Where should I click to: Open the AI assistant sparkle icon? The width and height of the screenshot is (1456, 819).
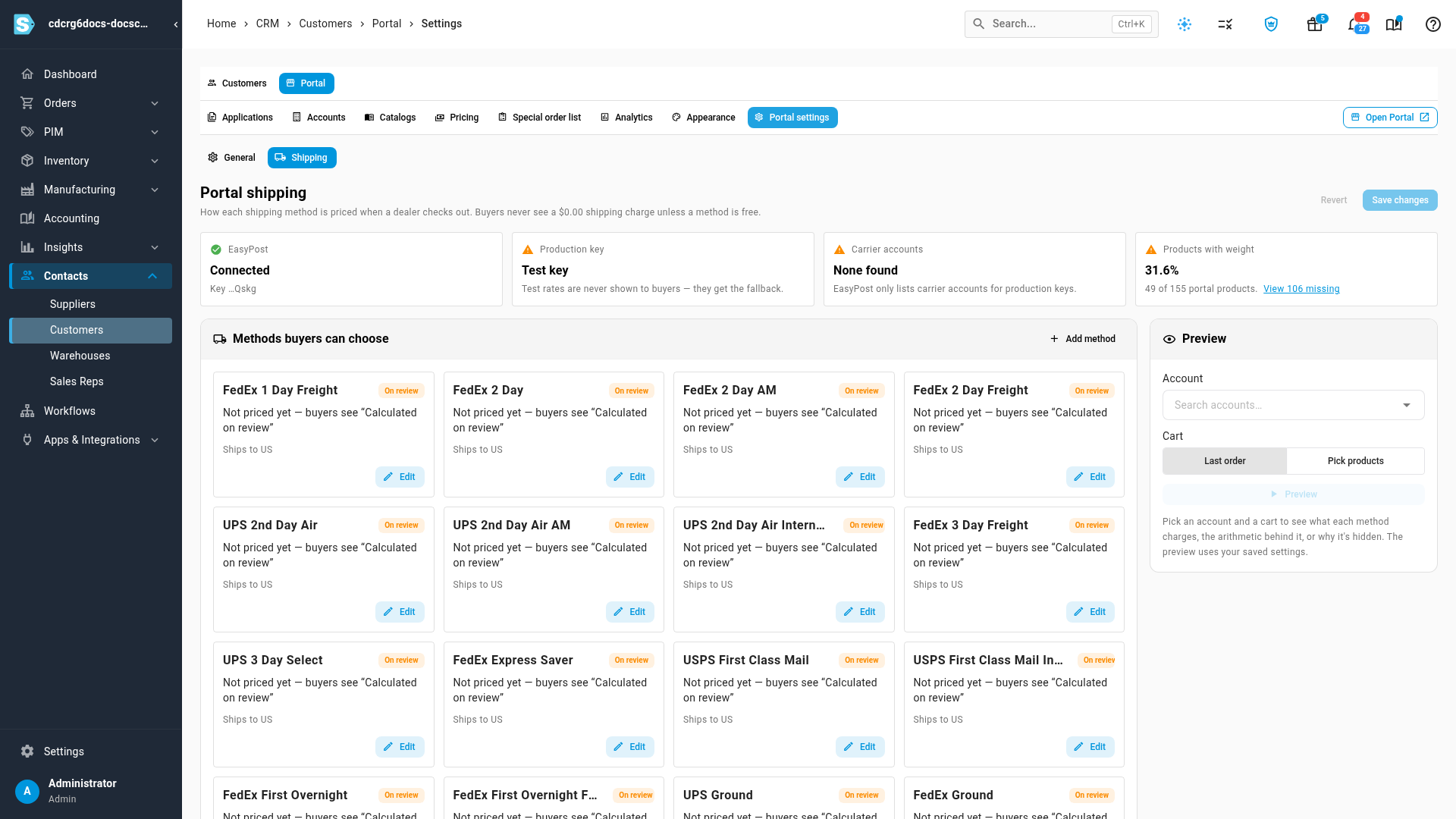1185,24
